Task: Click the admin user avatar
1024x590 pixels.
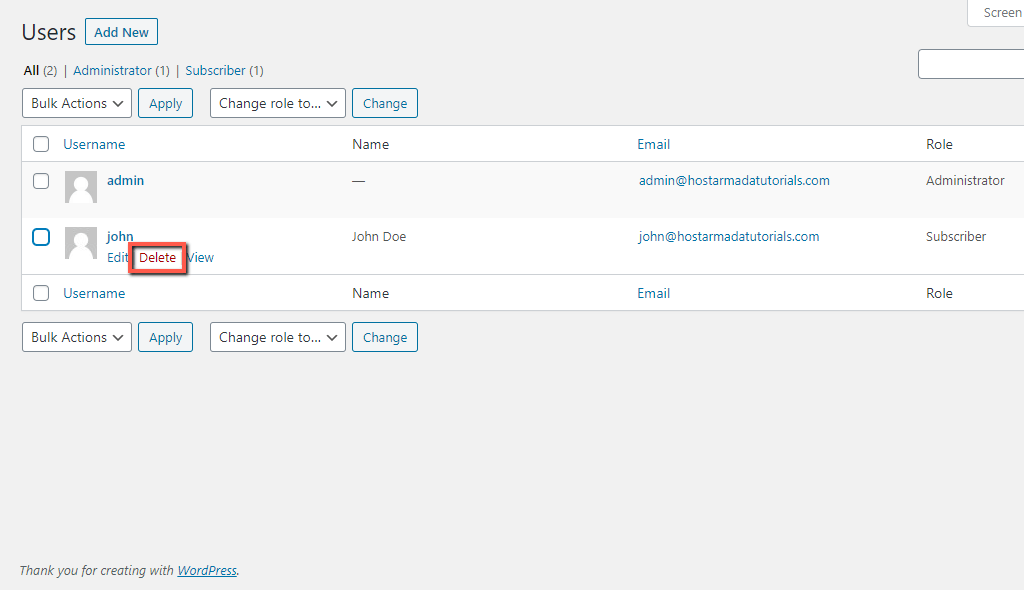Action: [x=81, y=187]
